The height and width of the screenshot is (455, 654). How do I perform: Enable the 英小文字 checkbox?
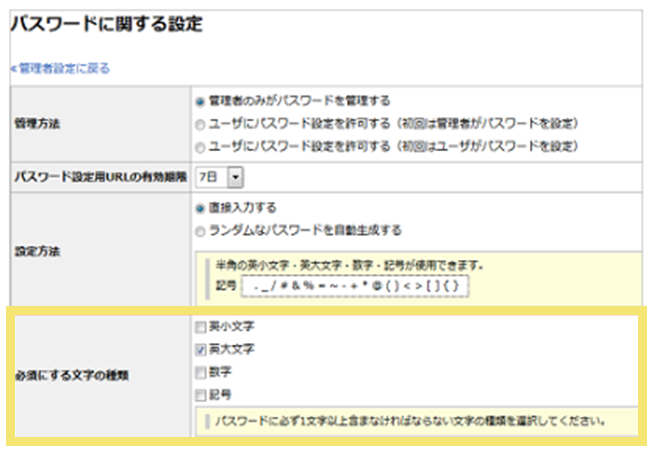tap(201, 327)
